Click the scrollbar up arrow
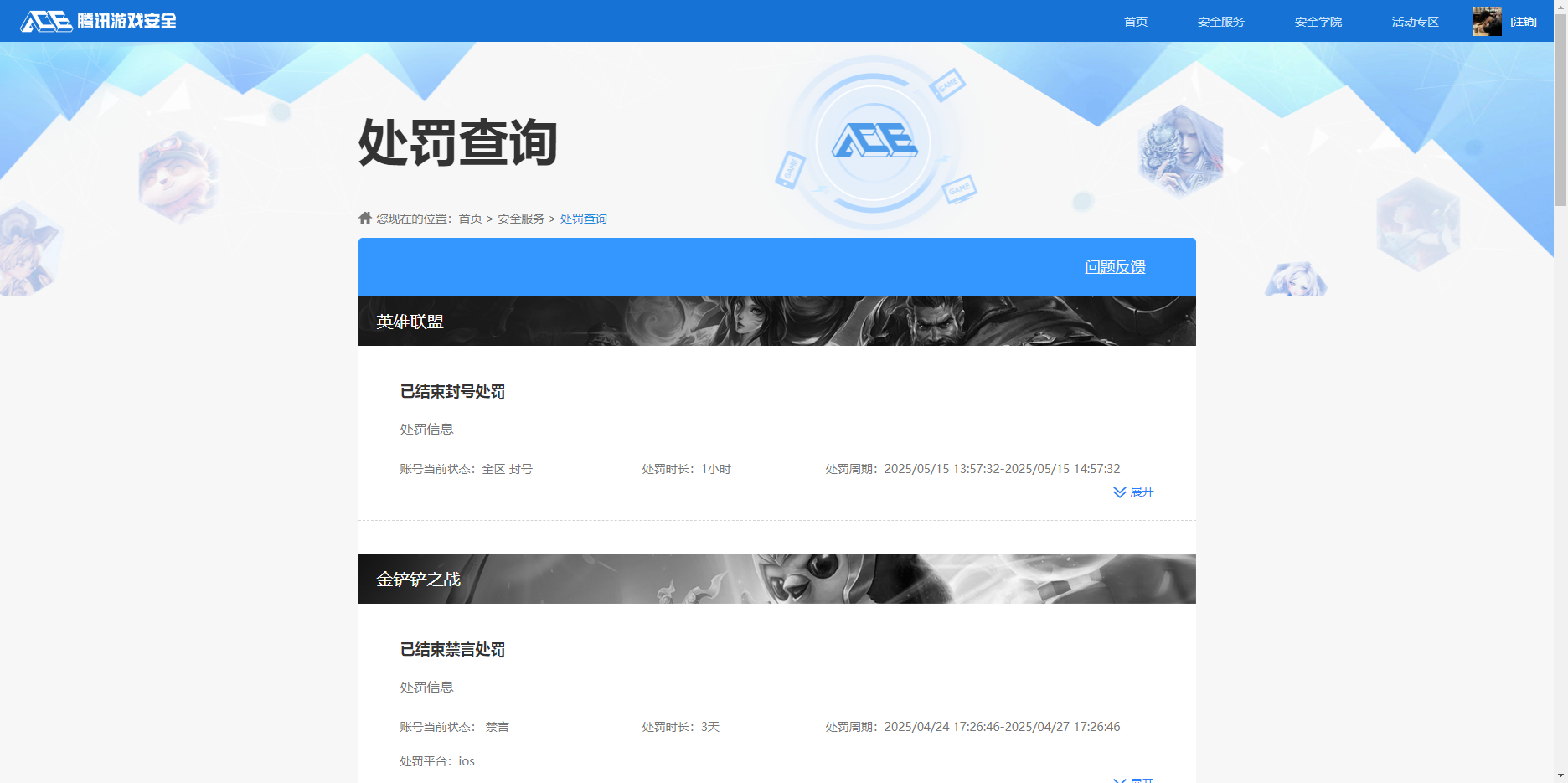This screenshot has width=1568, height=783. pos(1560,6)
